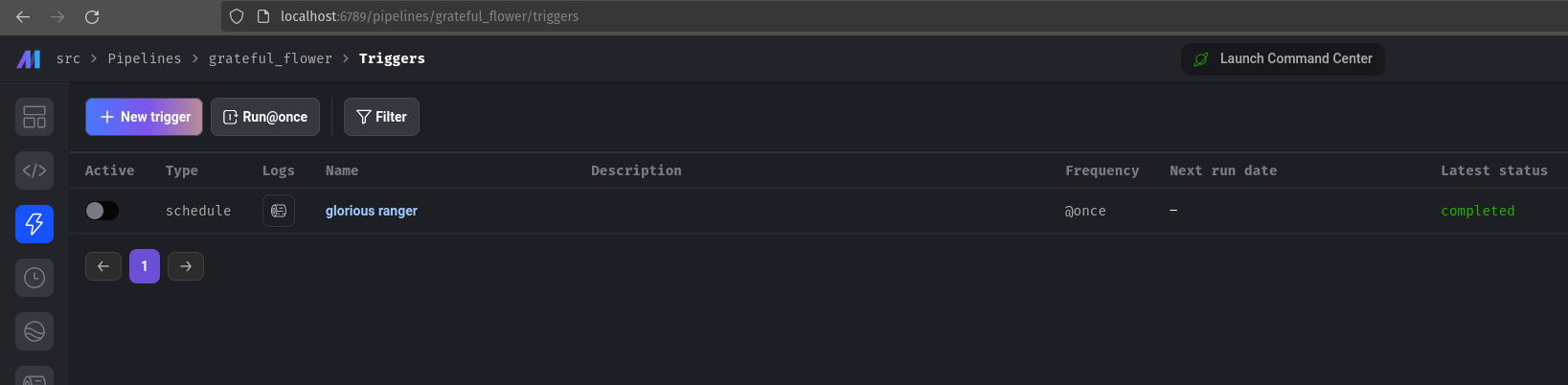Toggle glorious ranger trigger active switch
Screen dimensions: 1568x385
point(102,211)
